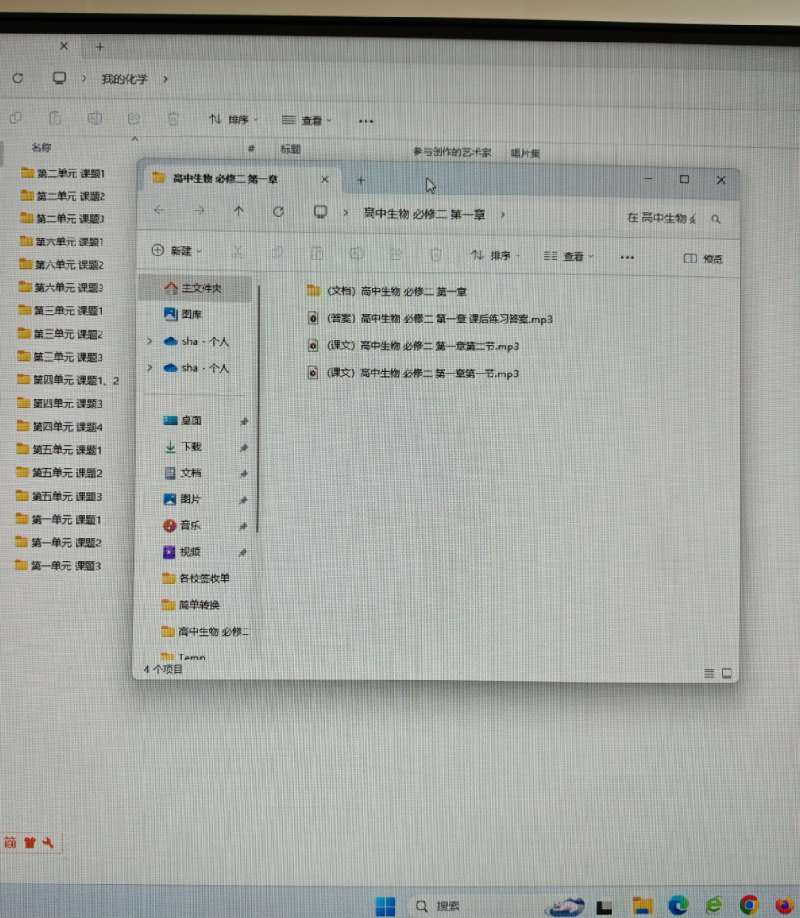Click the paste toolbar icon
This screenshot has width=800, height=918.
[317, 253]
